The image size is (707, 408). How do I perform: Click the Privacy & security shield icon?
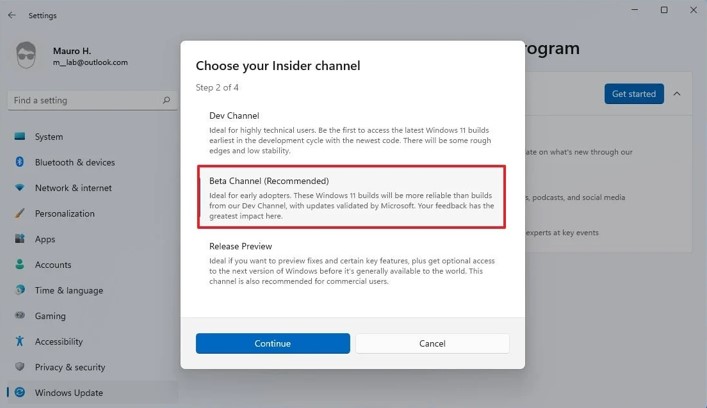(19, 367)
